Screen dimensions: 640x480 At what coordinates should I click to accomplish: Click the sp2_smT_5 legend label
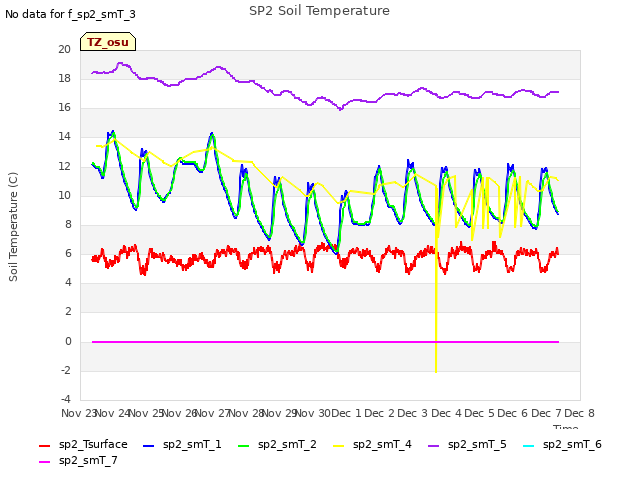477,444
